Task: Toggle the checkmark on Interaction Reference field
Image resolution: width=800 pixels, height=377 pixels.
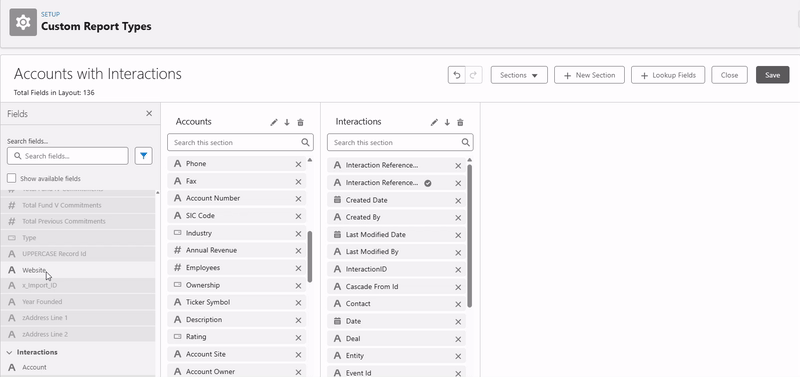Action: (428, 183)
